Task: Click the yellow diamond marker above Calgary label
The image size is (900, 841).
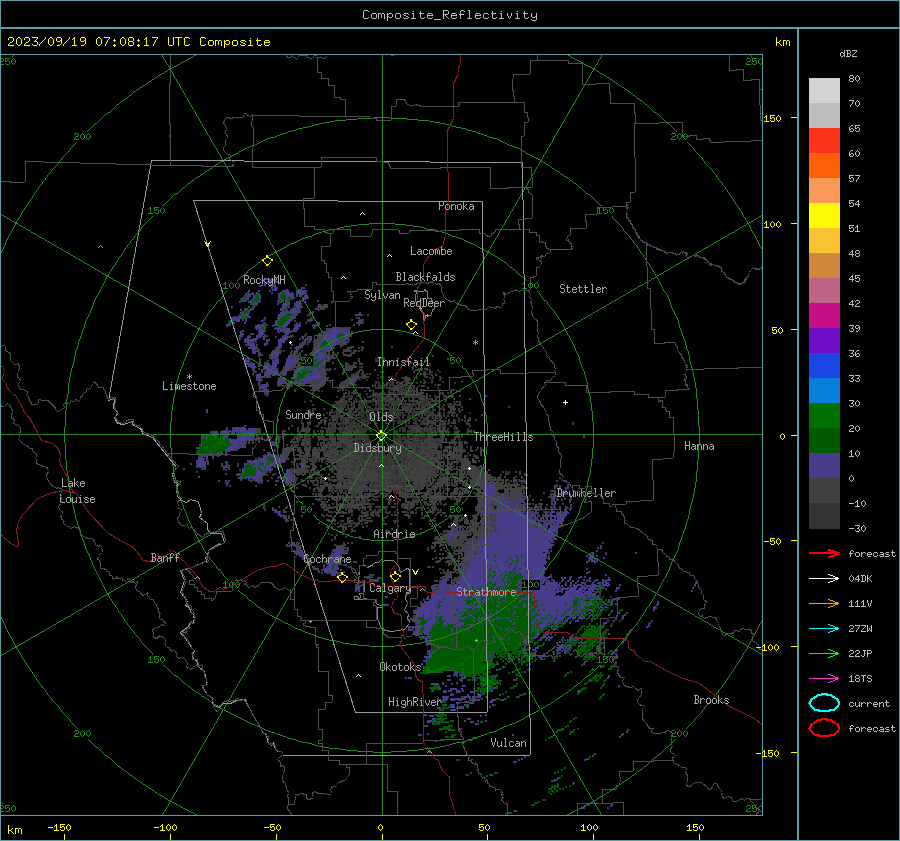Action: (x=395, y=576)
